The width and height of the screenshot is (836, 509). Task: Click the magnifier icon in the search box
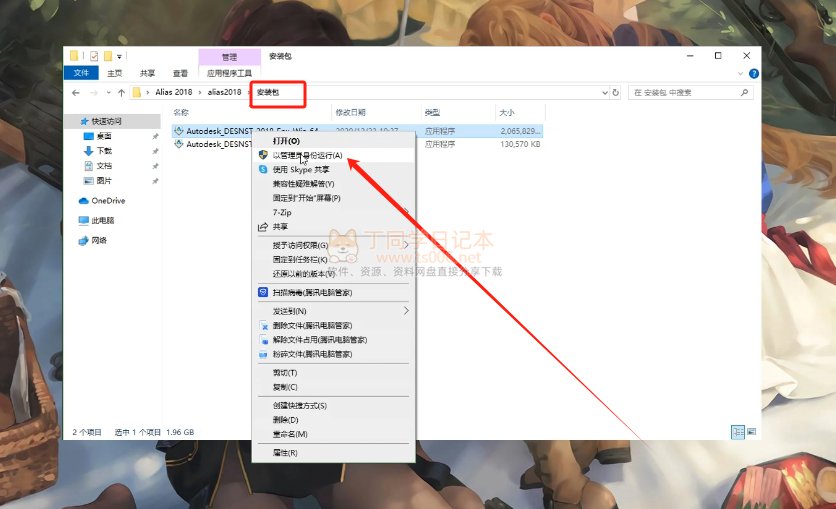744,92
